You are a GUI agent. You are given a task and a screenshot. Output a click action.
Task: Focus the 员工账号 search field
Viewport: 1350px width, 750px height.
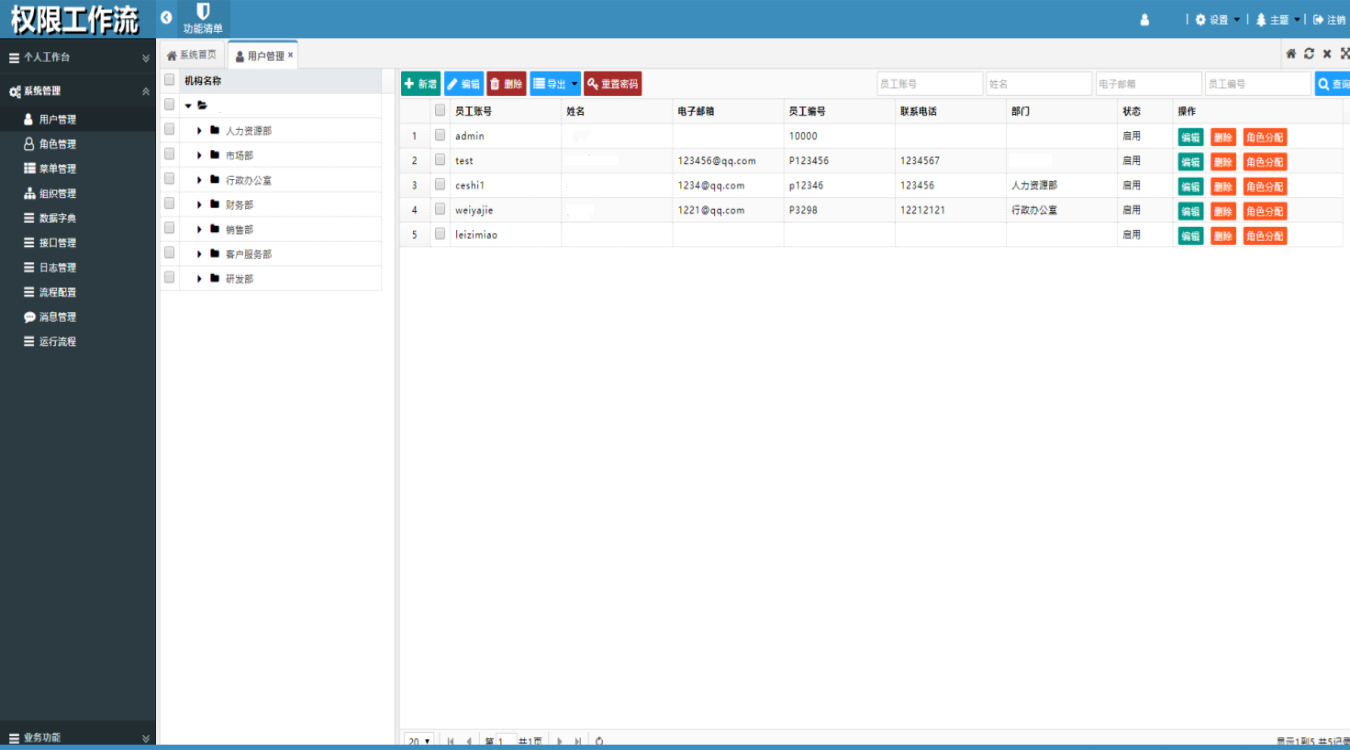point(930,84)
